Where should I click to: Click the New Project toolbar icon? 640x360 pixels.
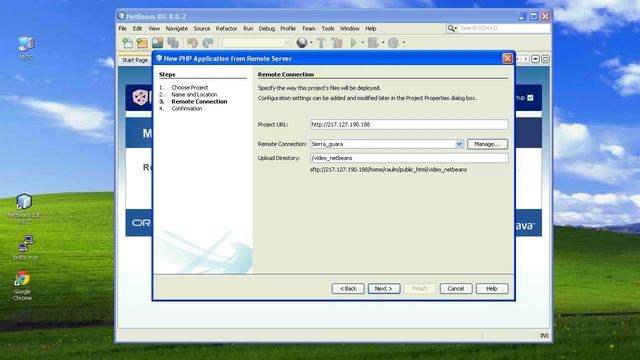(142, 42)
